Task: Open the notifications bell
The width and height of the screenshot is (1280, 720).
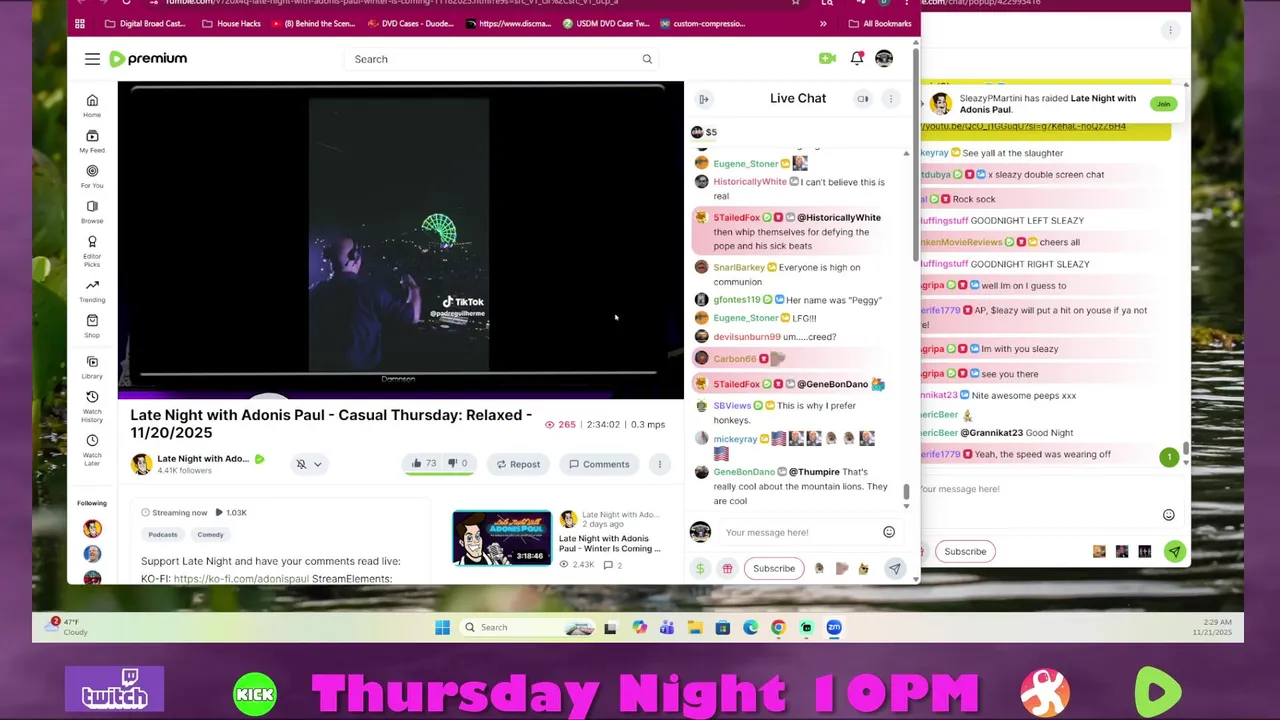Action: 857,59
